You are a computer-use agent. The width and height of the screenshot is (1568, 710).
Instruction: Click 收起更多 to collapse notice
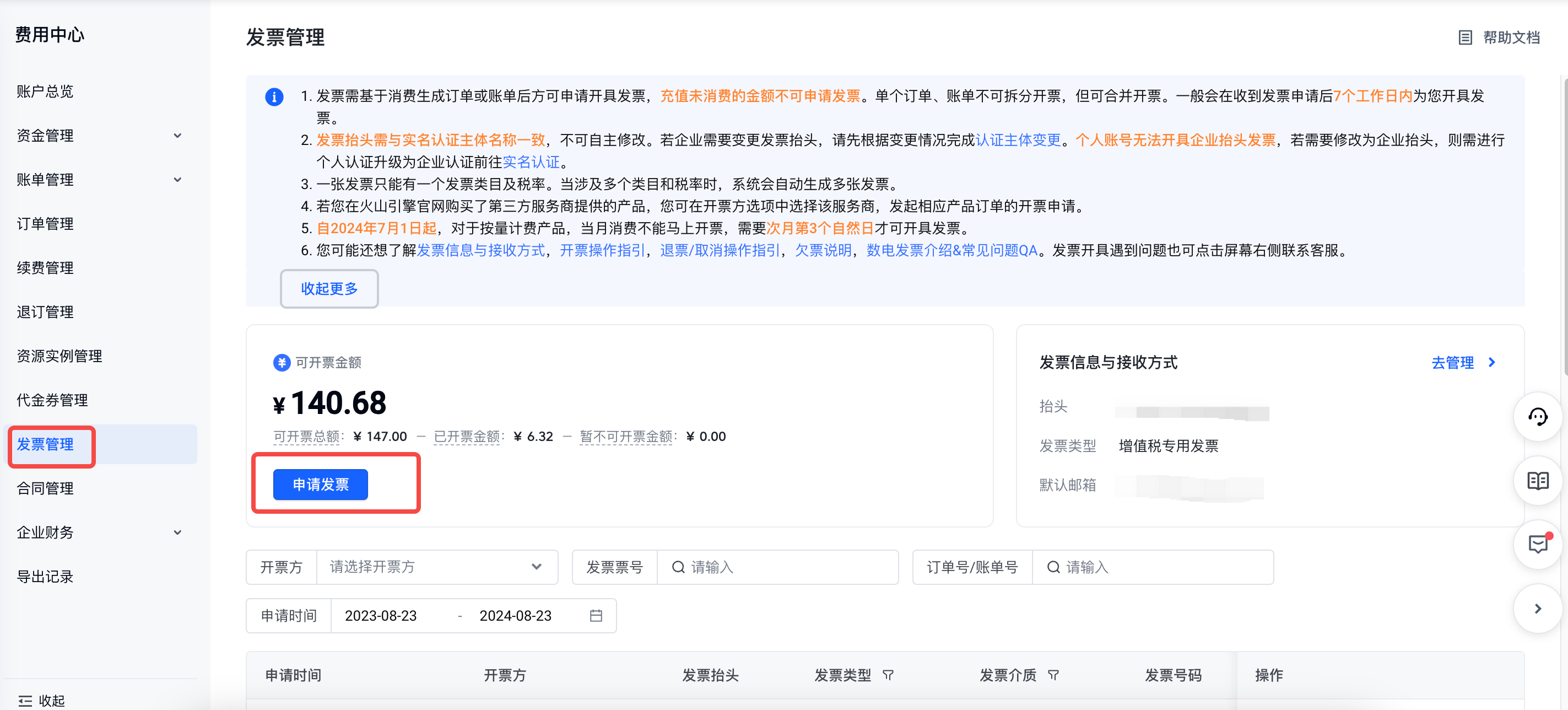(x=329, y=289)
